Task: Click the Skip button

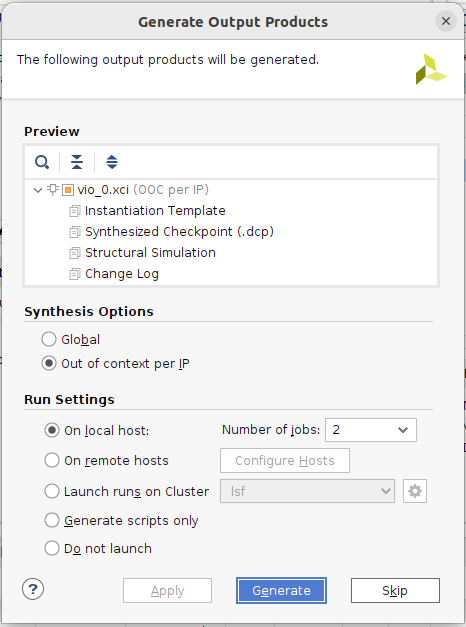Action: 395,591
